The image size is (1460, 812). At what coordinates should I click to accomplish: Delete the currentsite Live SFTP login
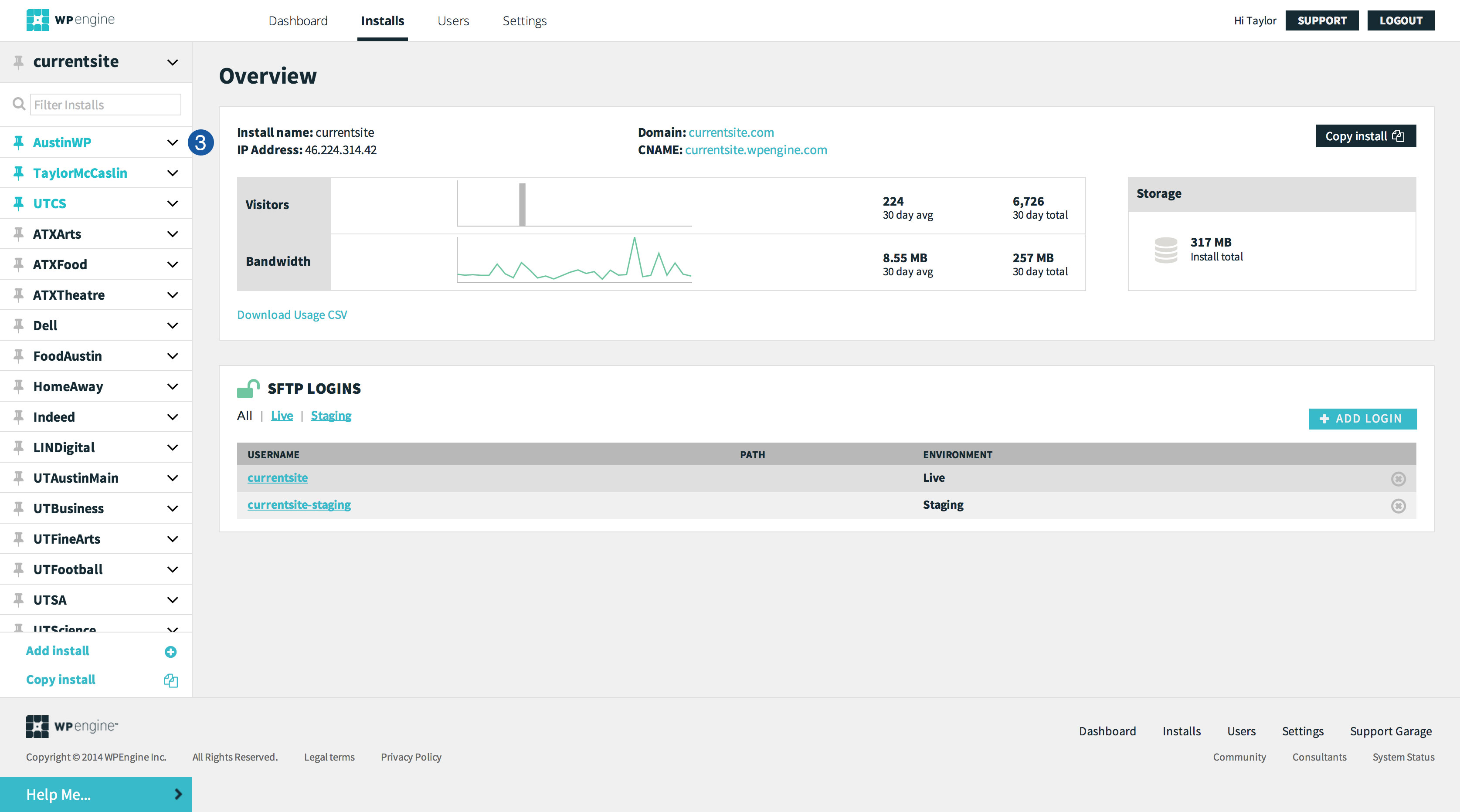pos(1398,479)
